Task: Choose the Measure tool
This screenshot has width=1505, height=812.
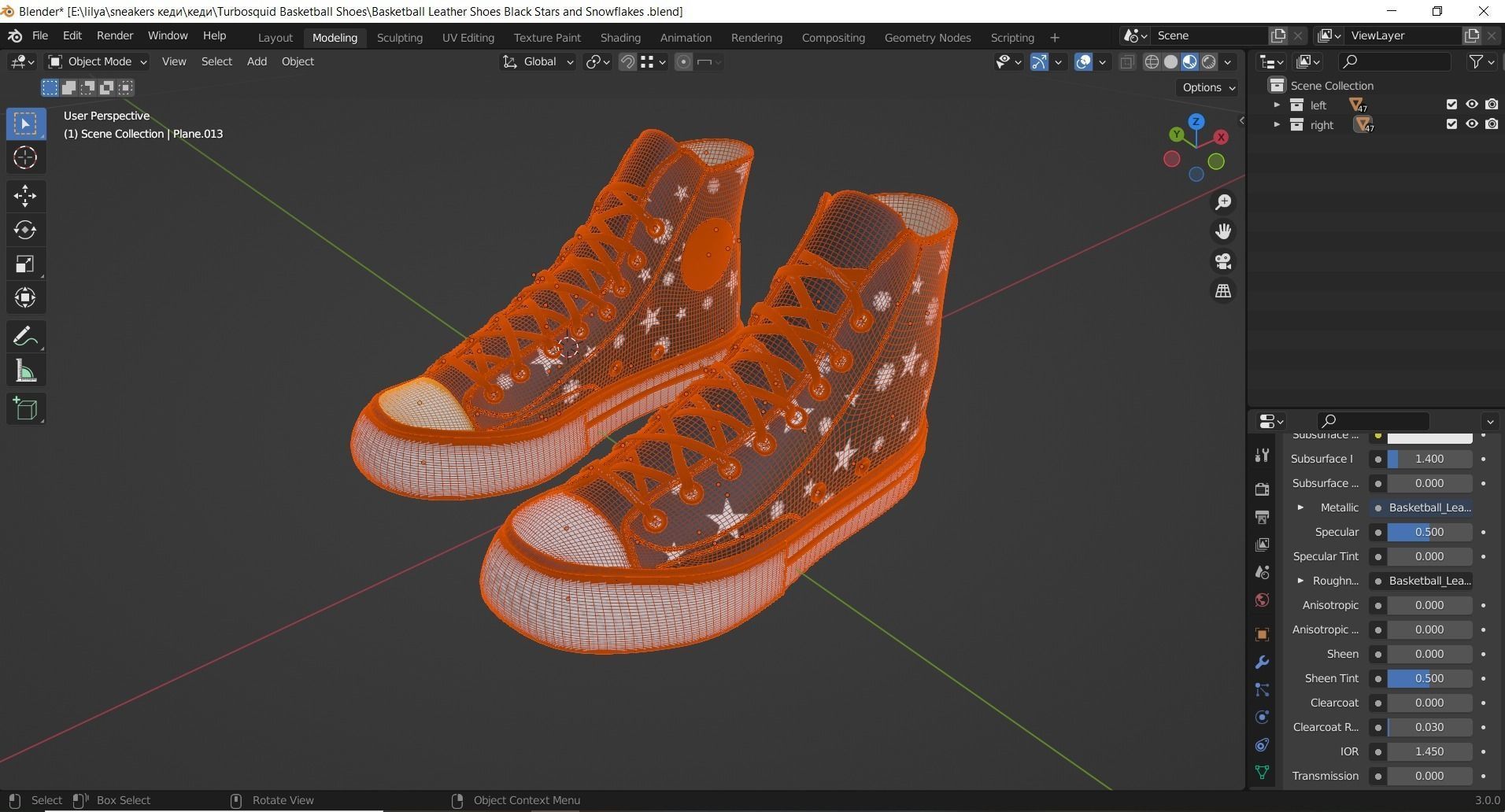Action: 25,371
